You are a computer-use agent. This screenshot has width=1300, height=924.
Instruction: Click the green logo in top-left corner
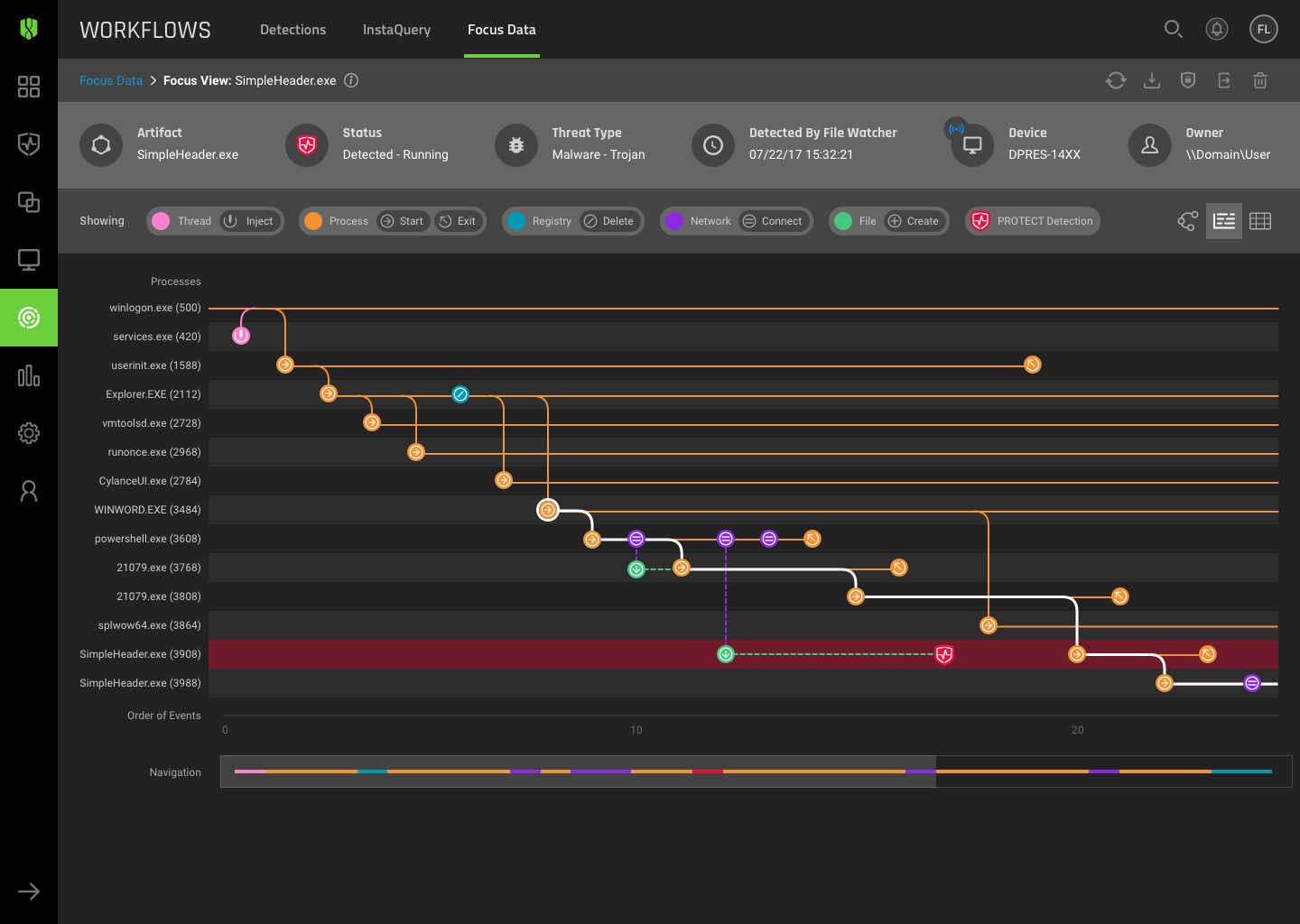tap(29, 29)
